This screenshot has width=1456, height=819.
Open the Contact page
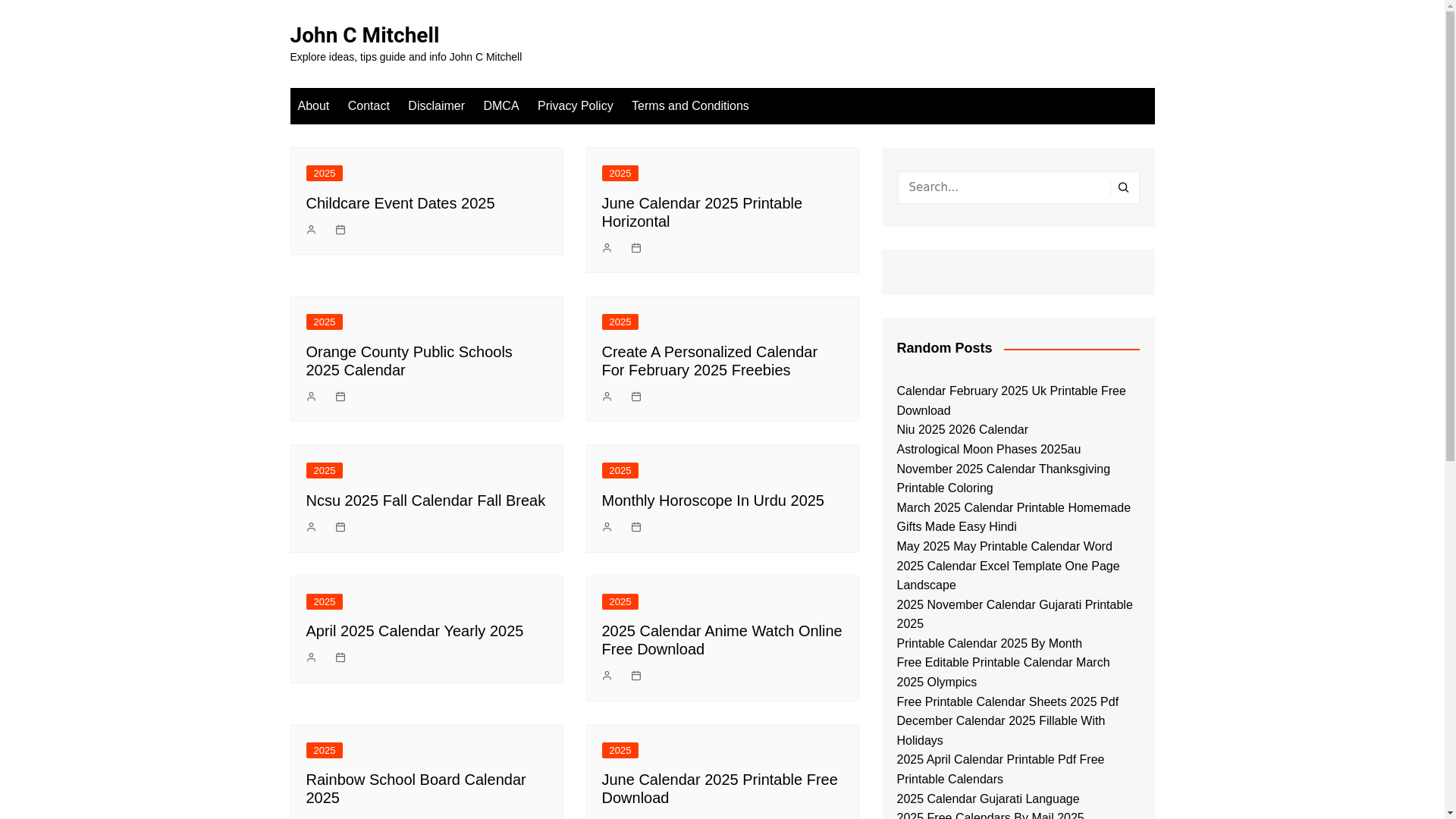coord(369,106)
